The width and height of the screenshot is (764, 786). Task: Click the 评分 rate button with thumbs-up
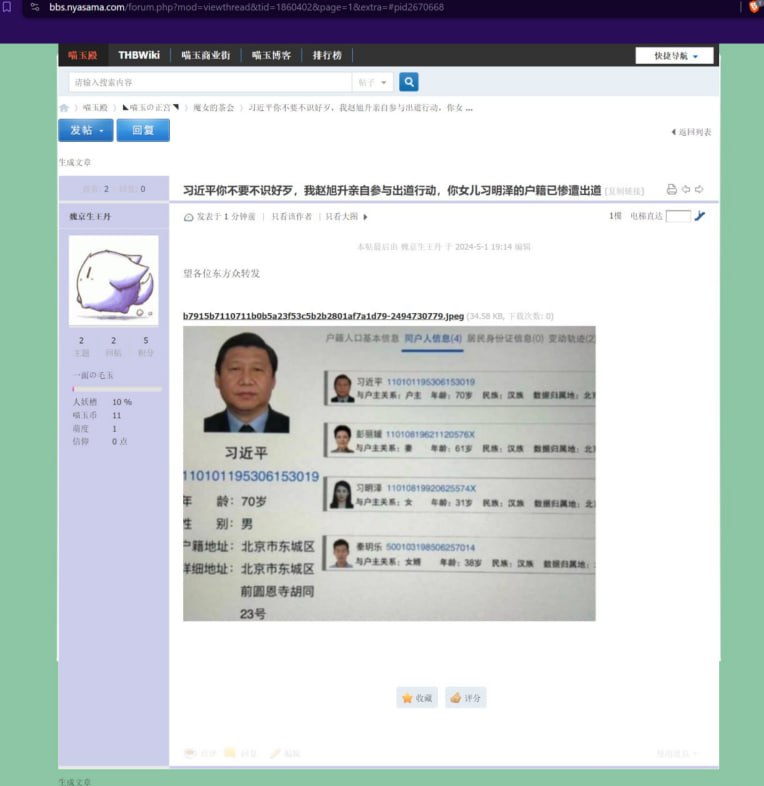[x=465, y=698]
